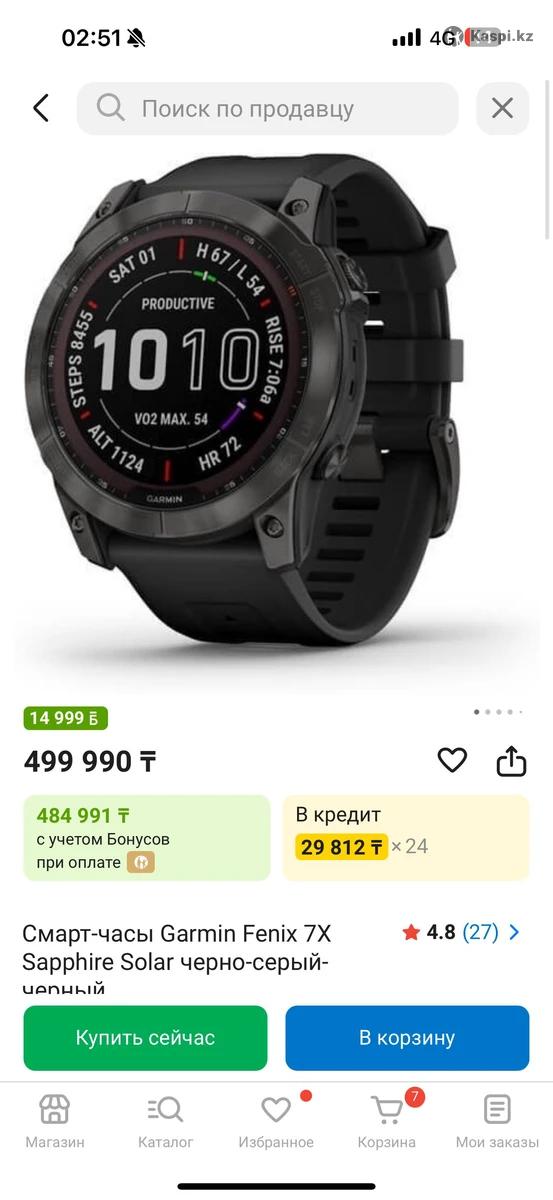Viewport: 553px width, 1200px height.
Task: Open the bonus price 484 991 ₸ card
Action: [x=147, y=838]
